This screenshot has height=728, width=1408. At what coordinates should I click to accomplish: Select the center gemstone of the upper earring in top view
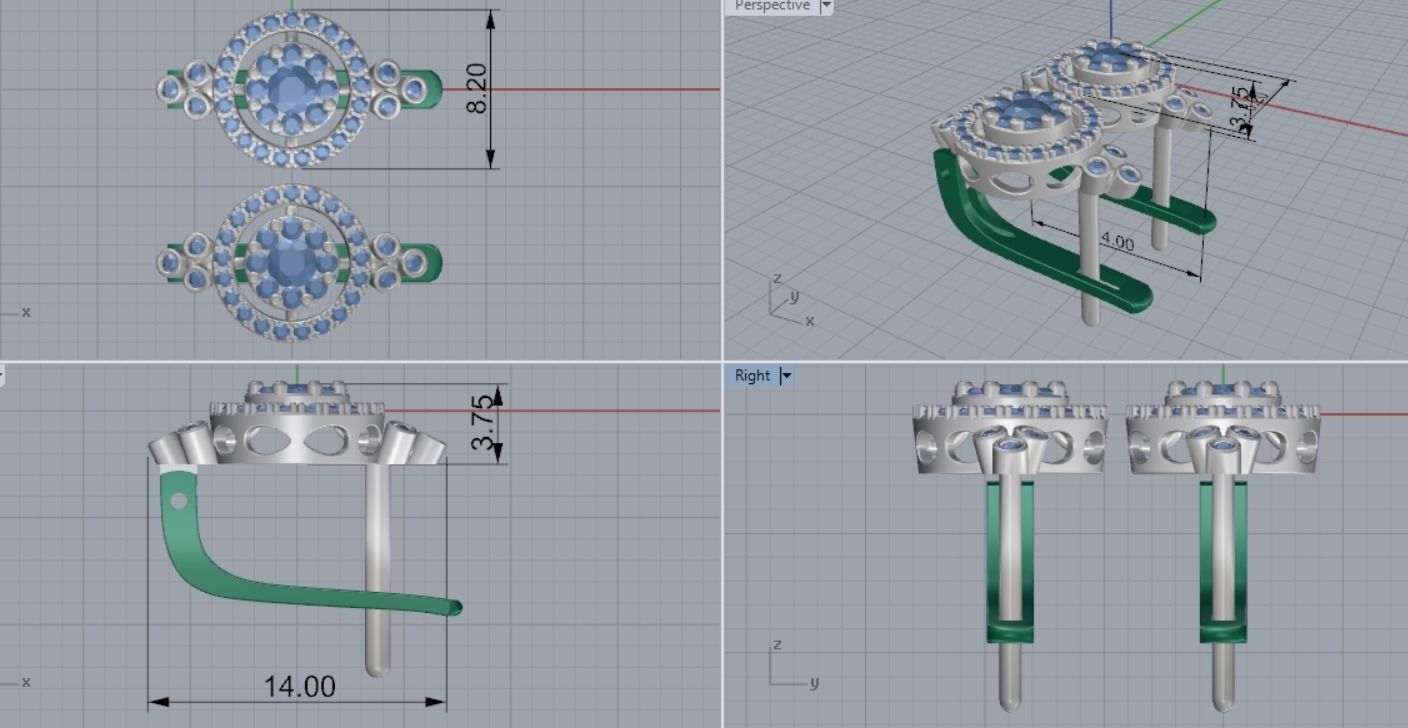click(291, 89)
